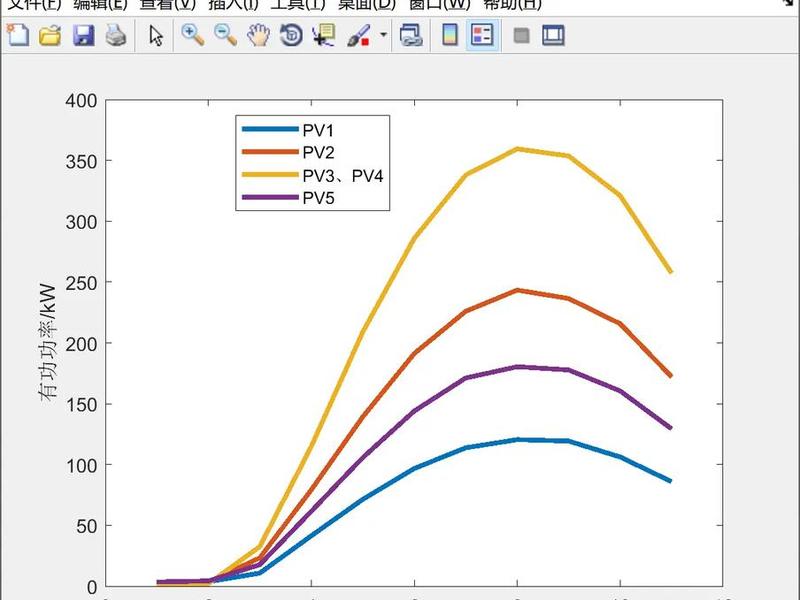Select the PV3、PV4 legend label
The width and height of the screenshot is (800, 600).
[343, 176]
